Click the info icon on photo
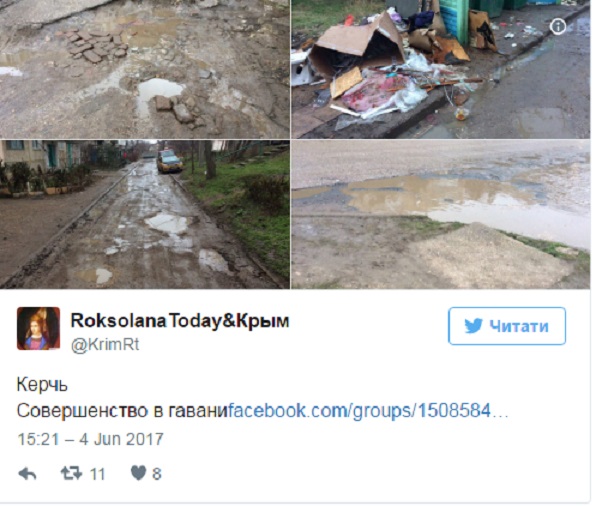The image size is (596, 506). (558, 27)
